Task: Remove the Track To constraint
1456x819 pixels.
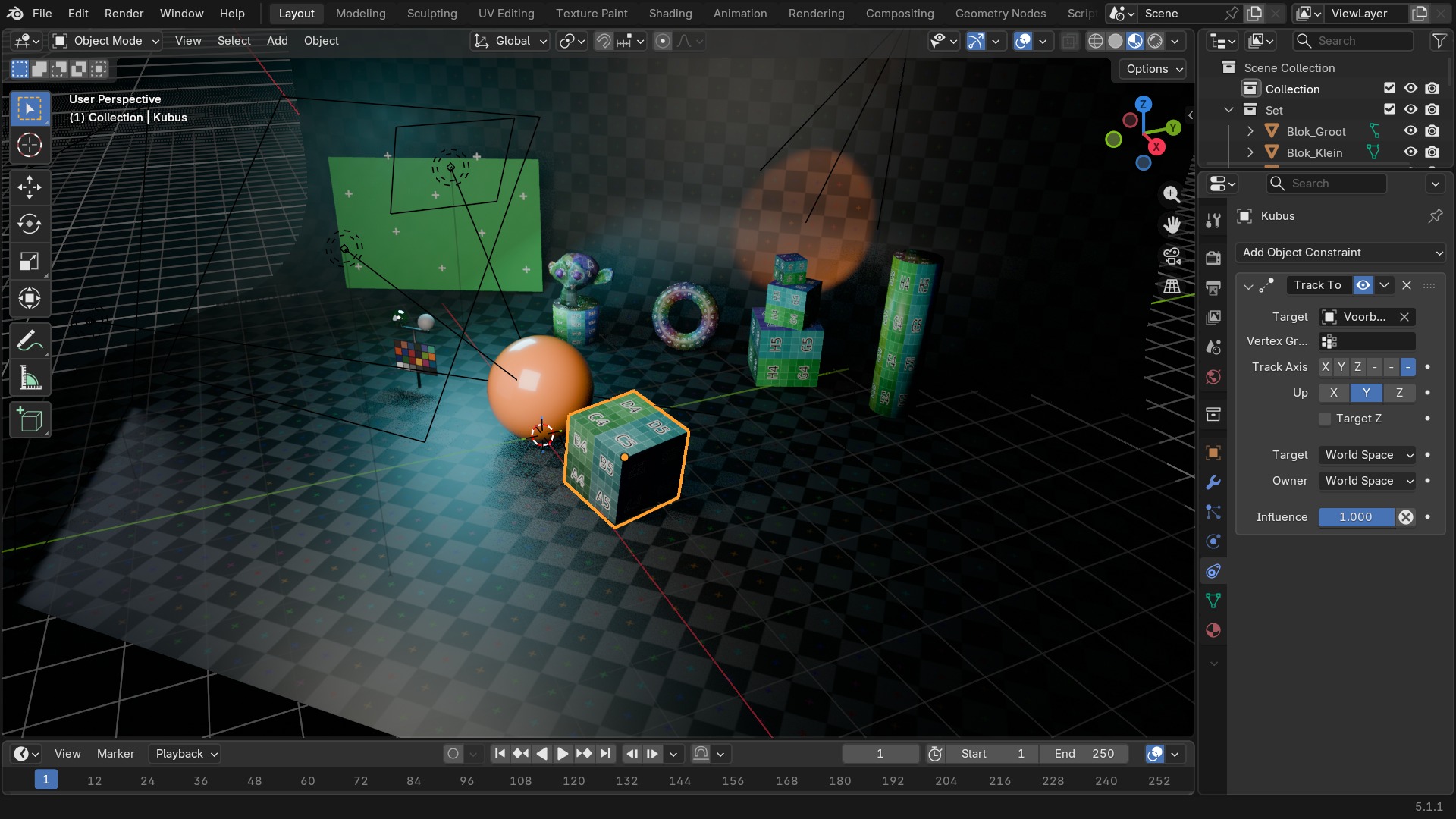Action: click(x=1407, y=285)
